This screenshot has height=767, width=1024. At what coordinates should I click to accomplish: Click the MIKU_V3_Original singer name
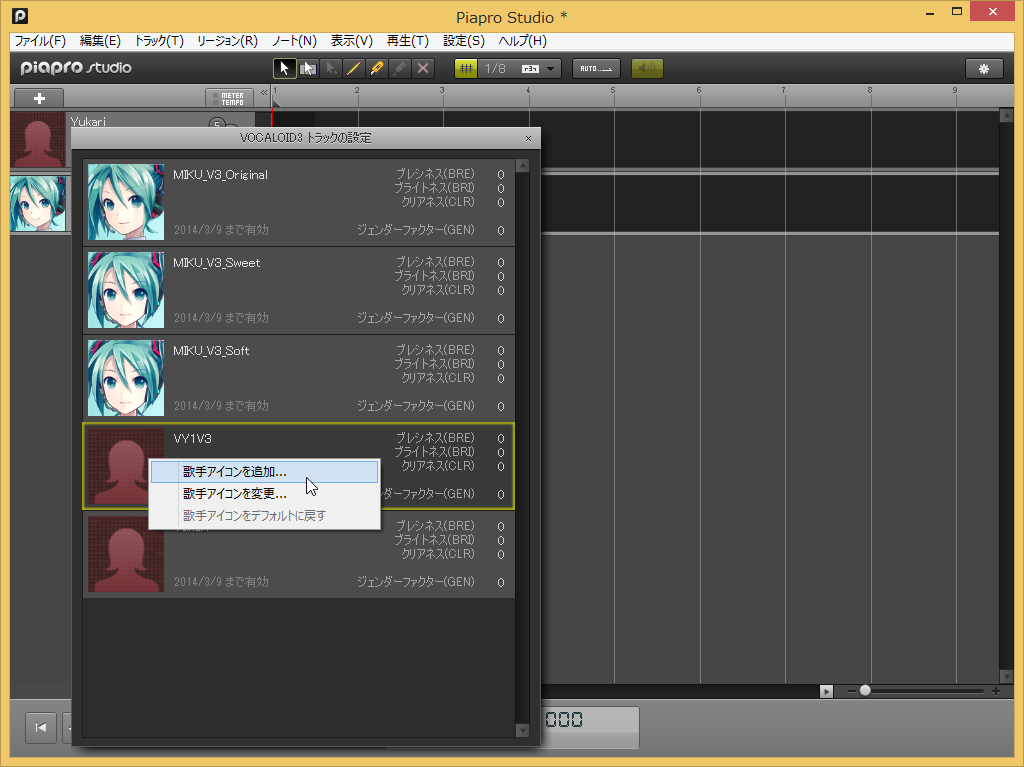pyautogui.click(x=220, y=175)
